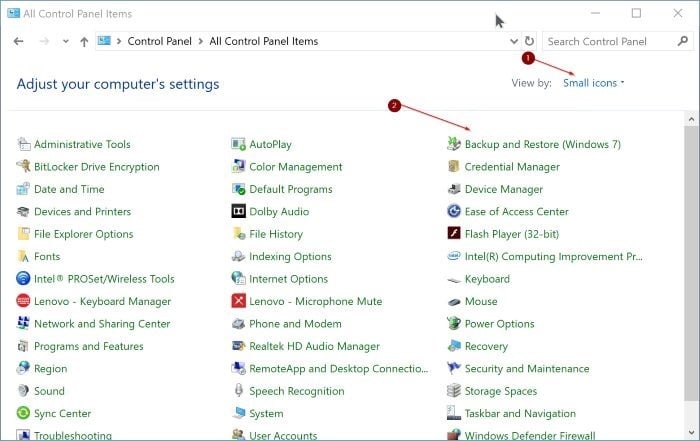Click the vertical scrollbar thumb
The image size is (700, 441).
691,263
